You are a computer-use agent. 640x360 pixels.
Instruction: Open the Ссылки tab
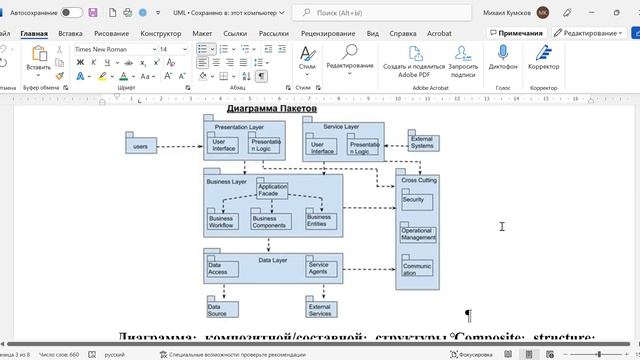click(235, 33)
